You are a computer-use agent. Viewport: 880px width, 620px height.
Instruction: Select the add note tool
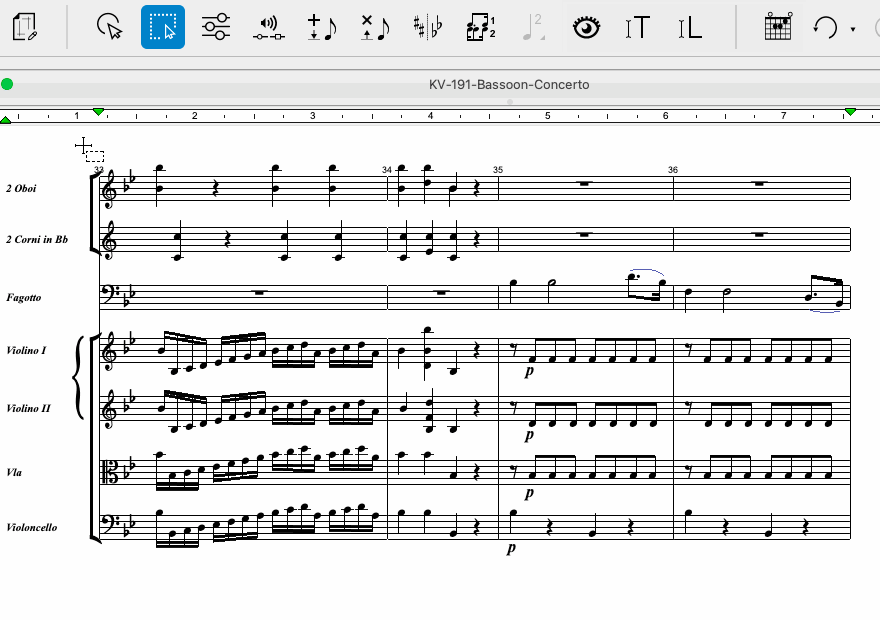[321, 27]
